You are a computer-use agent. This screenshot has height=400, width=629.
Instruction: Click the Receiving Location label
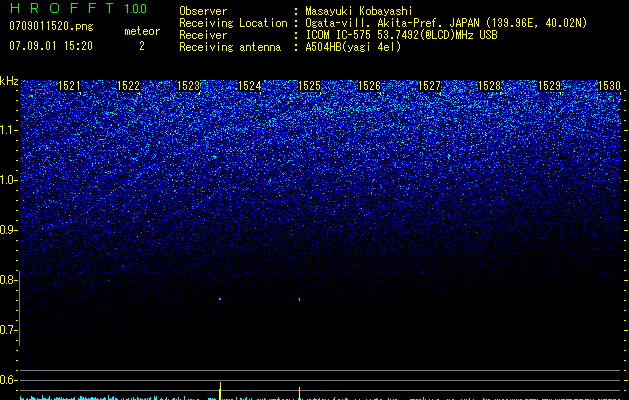(x=233, y=23)
